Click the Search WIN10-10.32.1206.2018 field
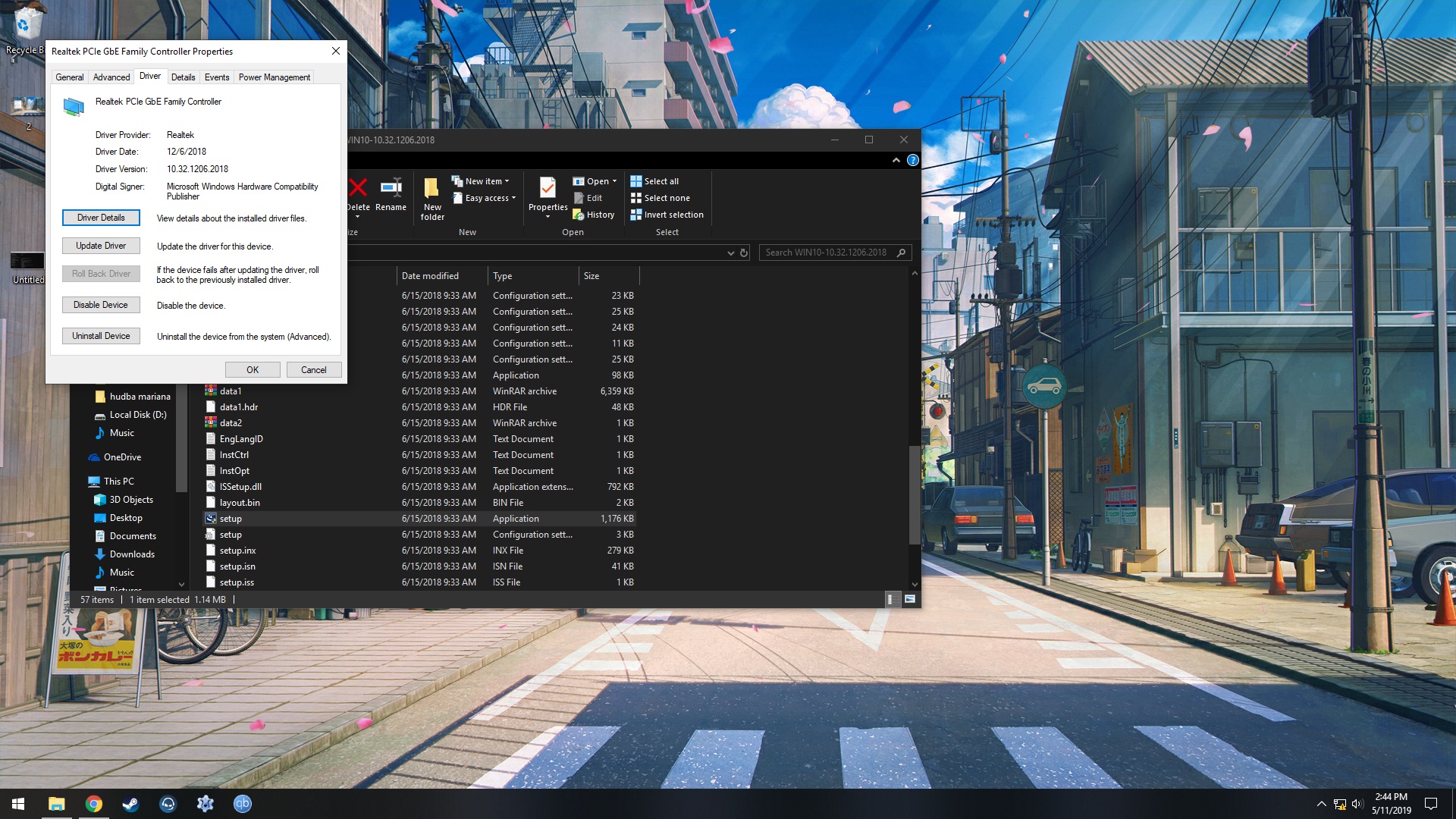The image size is (1456, 819). point(827,253)
